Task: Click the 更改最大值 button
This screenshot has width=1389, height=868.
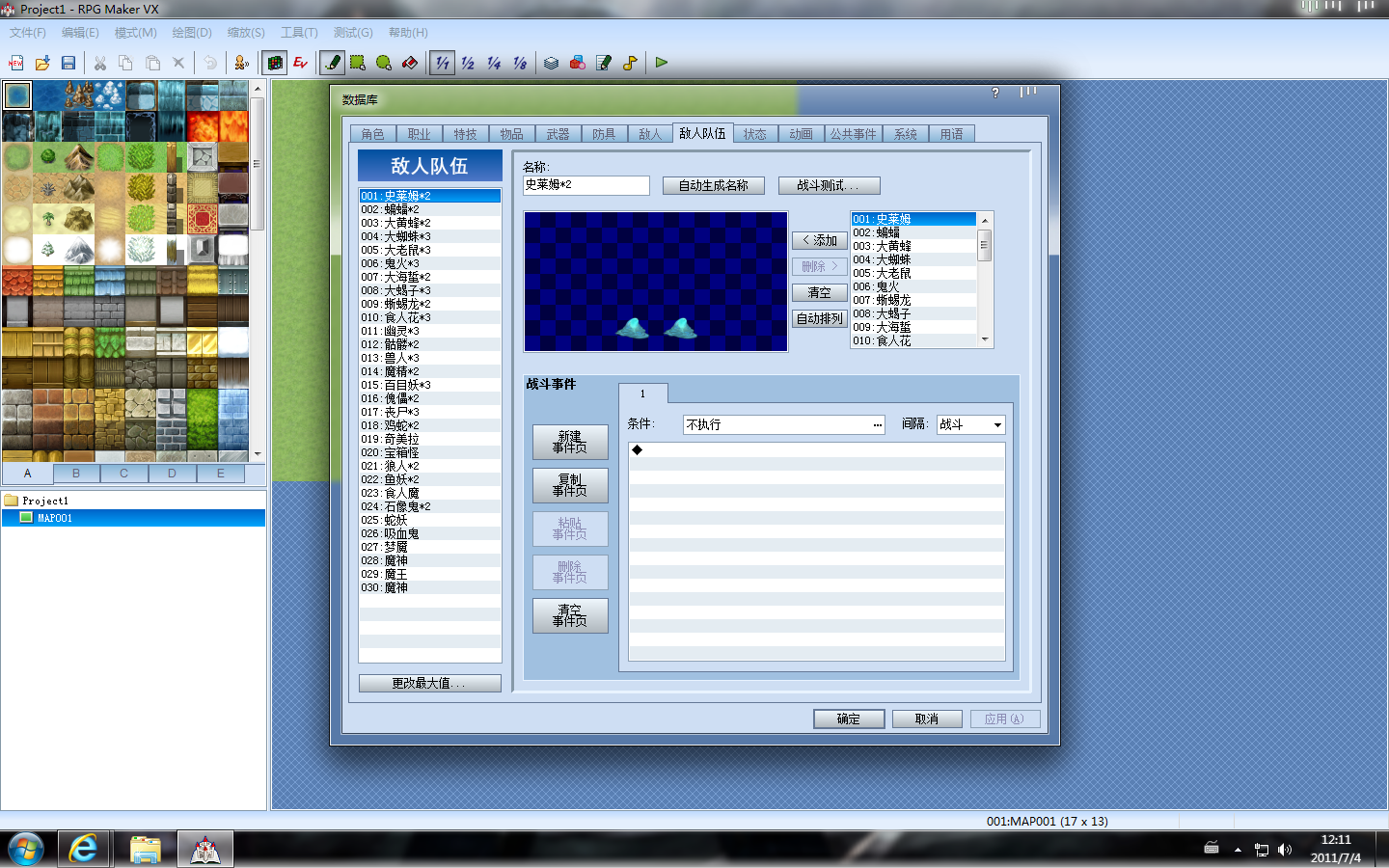Action: tap(429, 683)
